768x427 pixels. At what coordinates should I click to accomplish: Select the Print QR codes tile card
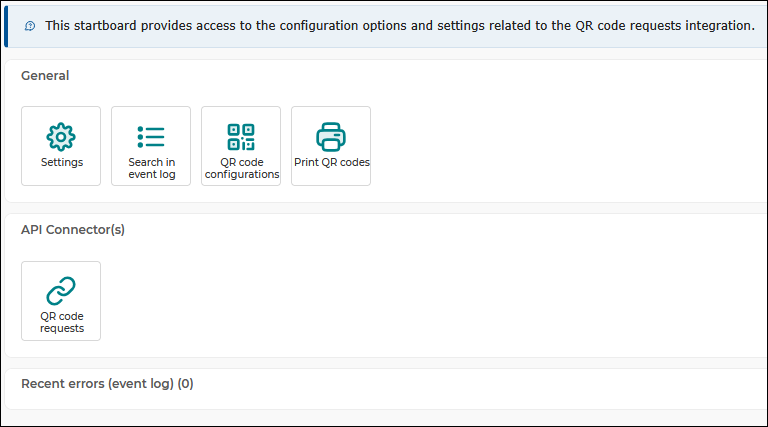pyautogui.click(x=331, y=146)
